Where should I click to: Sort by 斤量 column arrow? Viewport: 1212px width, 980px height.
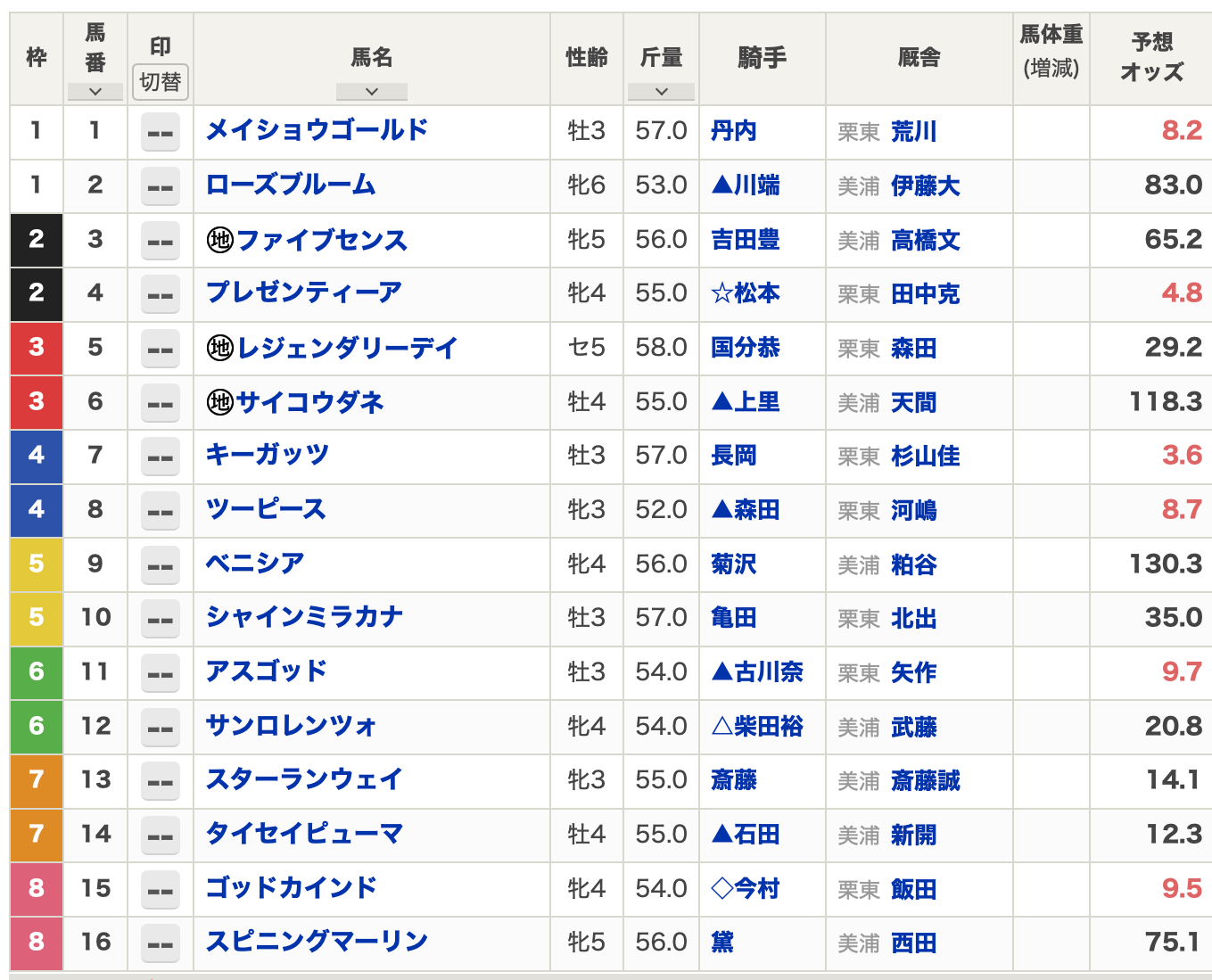(661, 91)
